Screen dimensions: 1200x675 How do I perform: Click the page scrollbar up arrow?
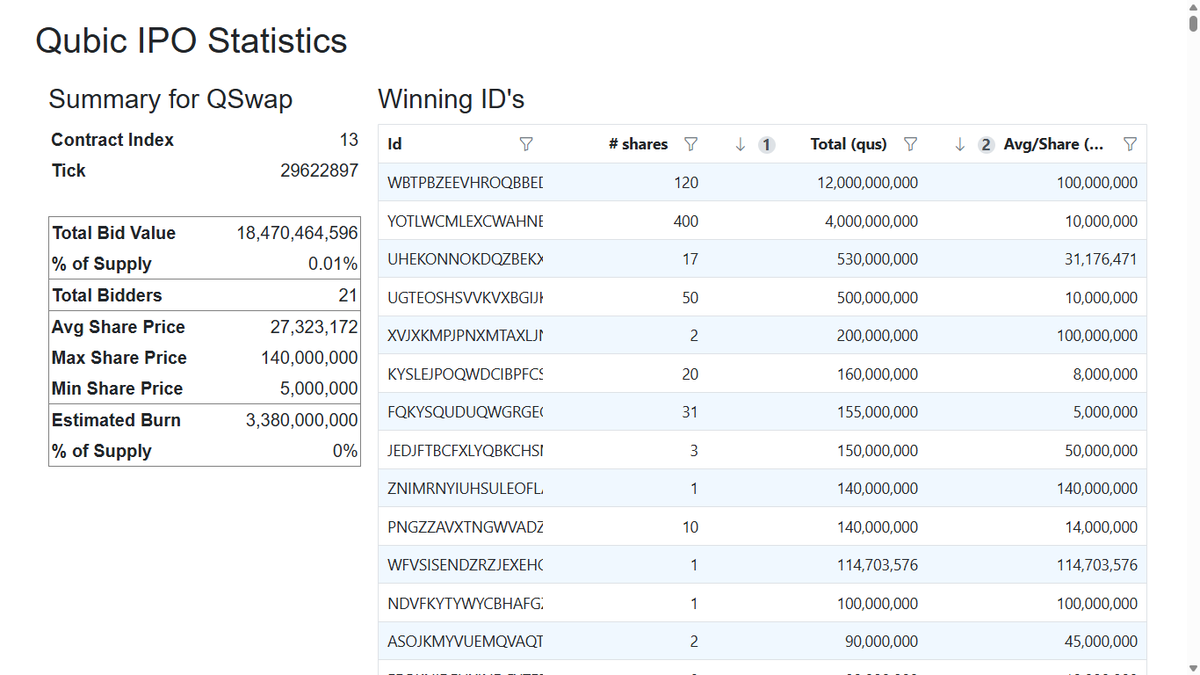(1192, 7)
